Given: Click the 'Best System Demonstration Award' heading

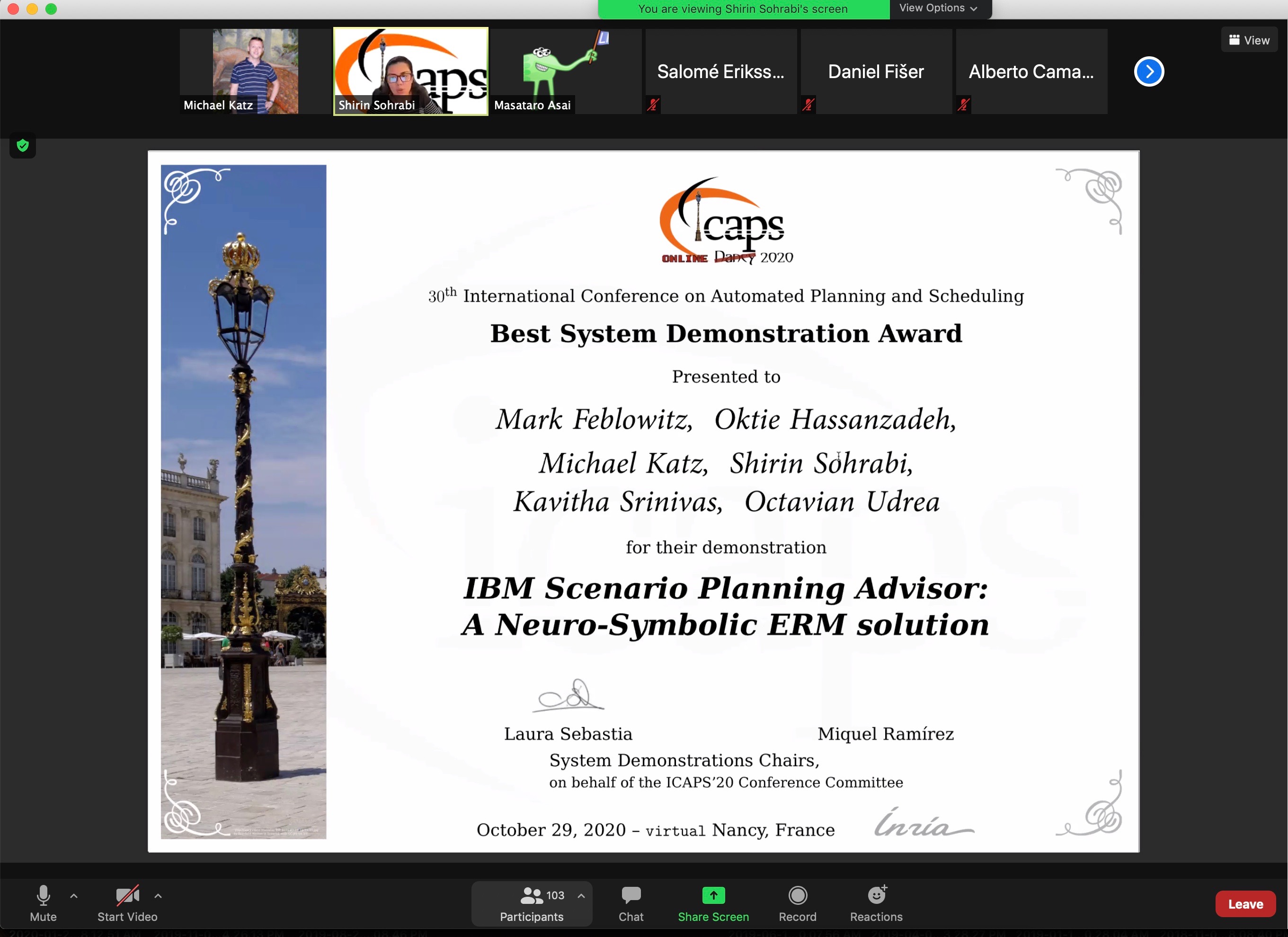Looking at the screenshot, I should point(726,333).
